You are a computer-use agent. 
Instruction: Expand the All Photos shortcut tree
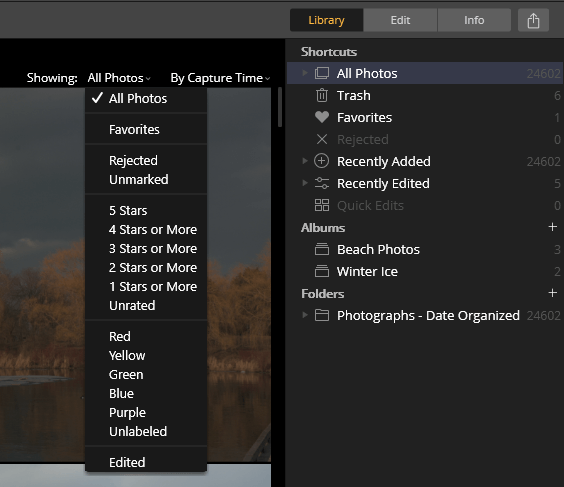305,73
